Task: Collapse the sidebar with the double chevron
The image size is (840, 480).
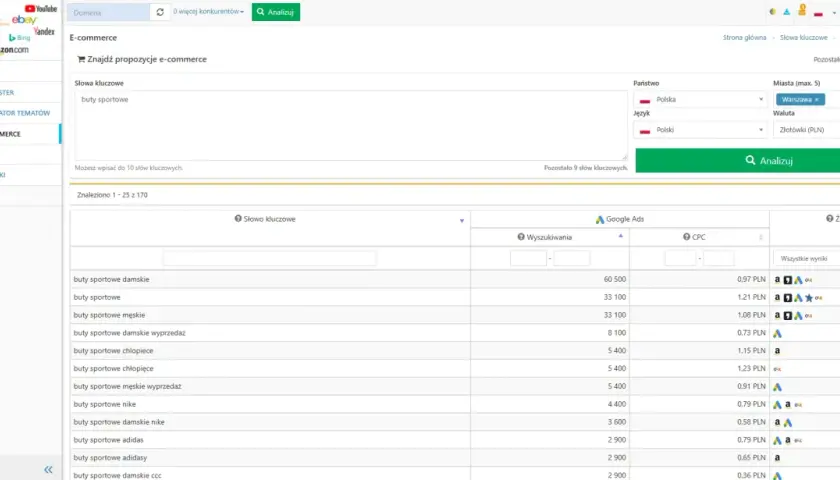Action: pos(48,470)
